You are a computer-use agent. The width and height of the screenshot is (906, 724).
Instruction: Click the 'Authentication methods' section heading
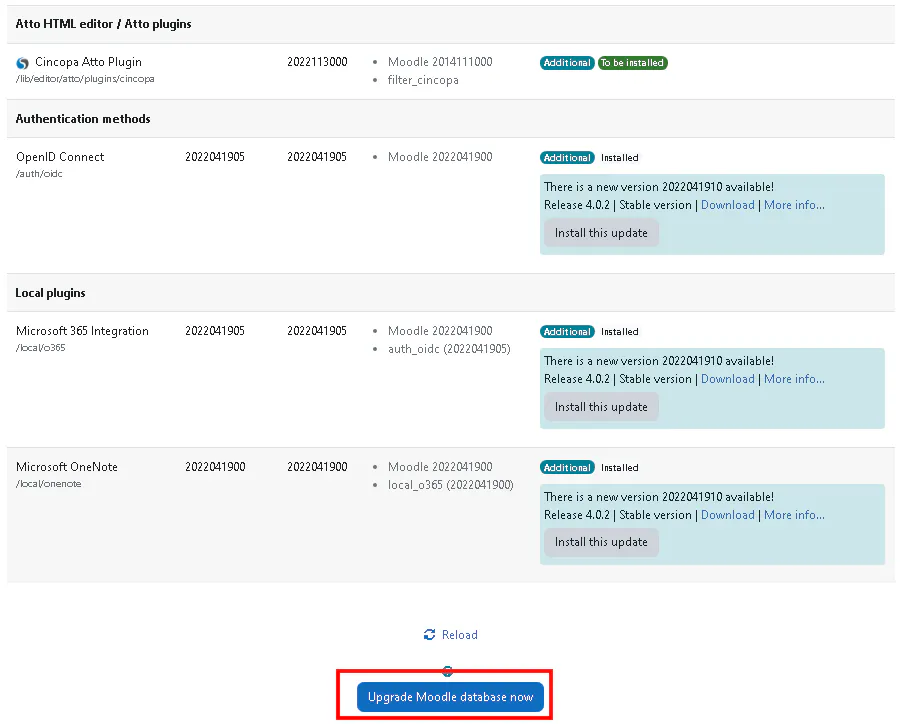(83, 119)
